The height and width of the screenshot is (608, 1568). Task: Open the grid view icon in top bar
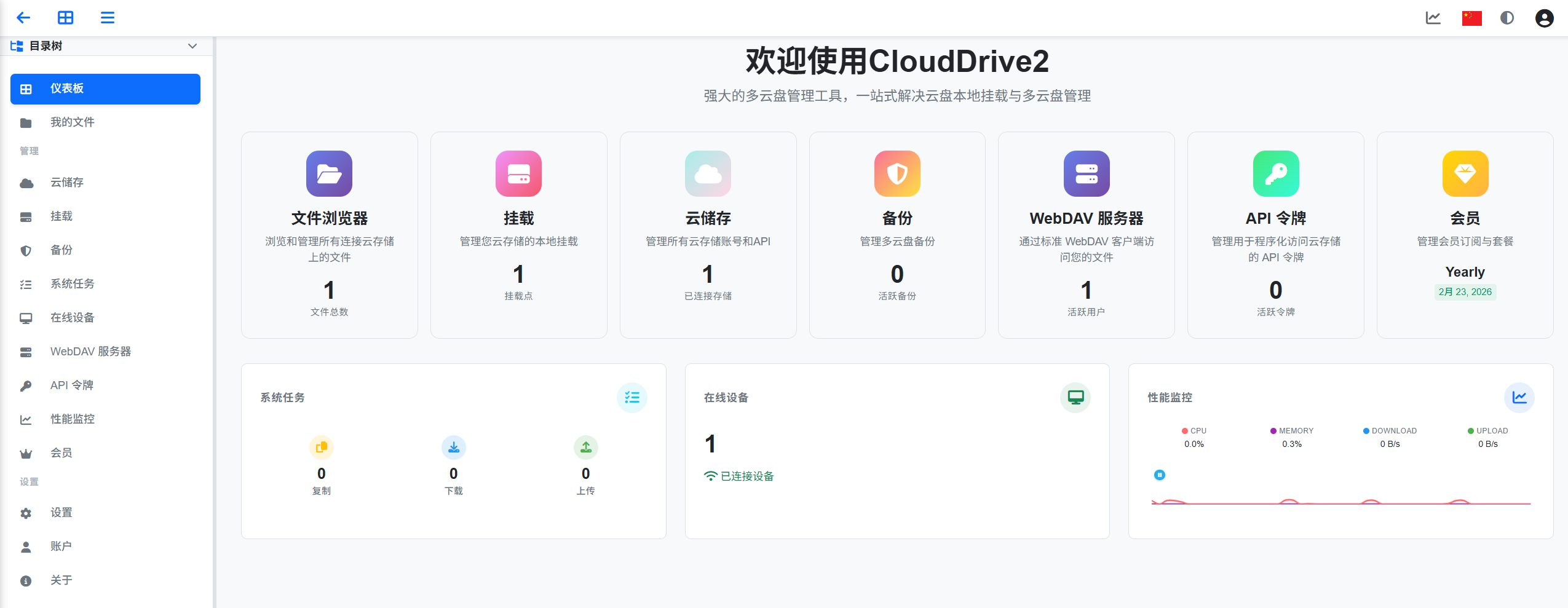coord(65,18)
